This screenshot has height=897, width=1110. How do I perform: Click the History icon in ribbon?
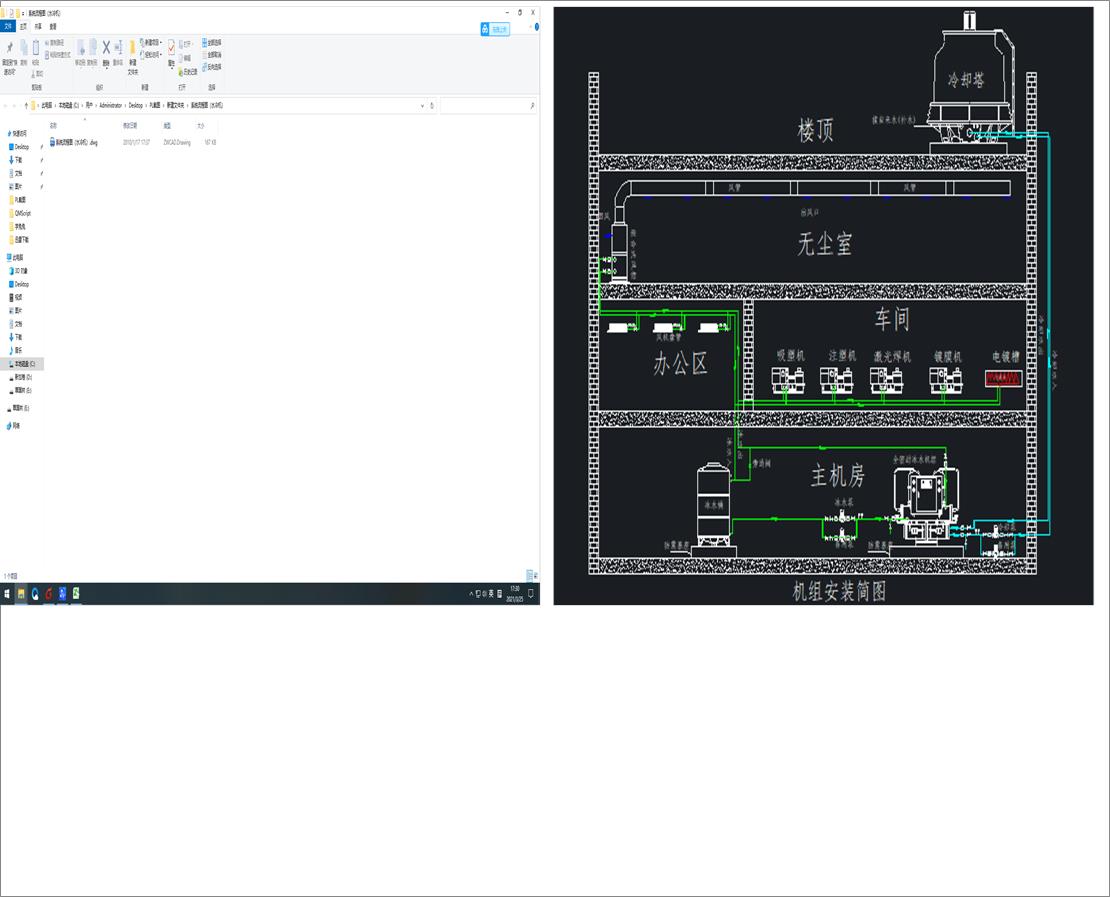[187, 72]
